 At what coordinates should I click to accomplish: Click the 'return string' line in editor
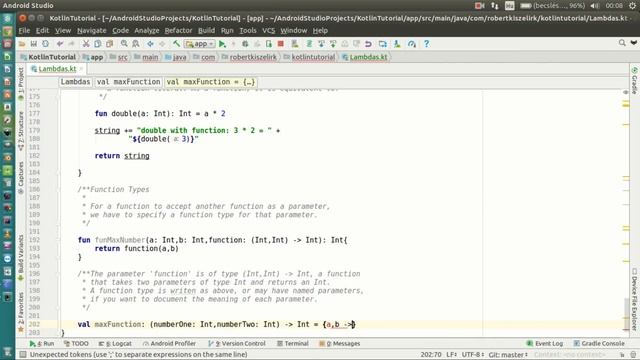coord(122,156)
